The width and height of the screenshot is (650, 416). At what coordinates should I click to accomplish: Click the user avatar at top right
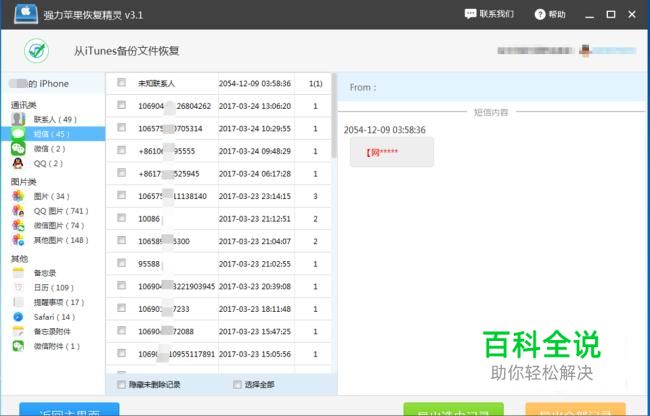click(x=585, y=51)
